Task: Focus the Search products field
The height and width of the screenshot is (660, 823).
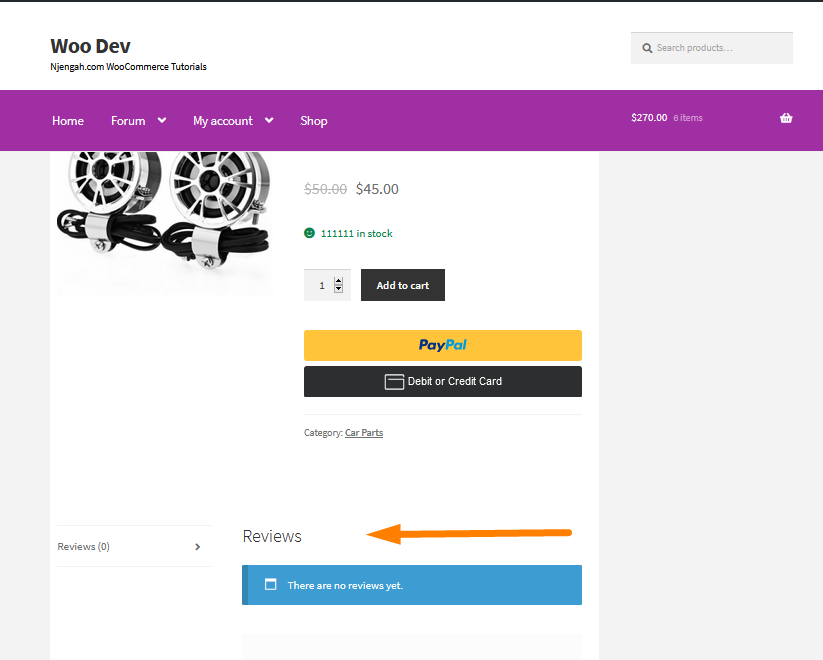Action: click(x=712, y=48)
